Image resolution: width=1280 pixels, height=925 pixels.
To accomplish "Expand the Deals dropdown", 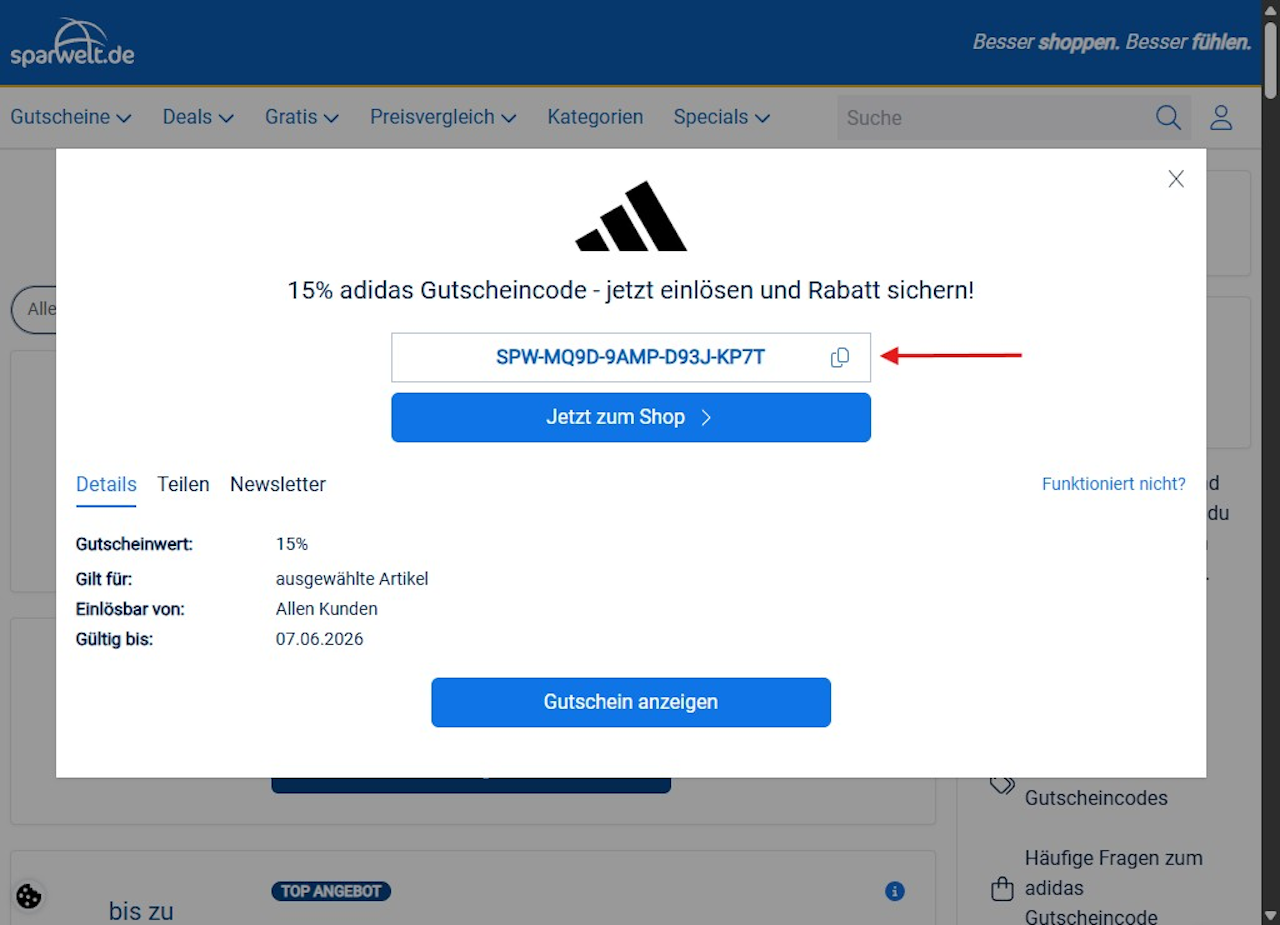I will click(x=198, y=117).
